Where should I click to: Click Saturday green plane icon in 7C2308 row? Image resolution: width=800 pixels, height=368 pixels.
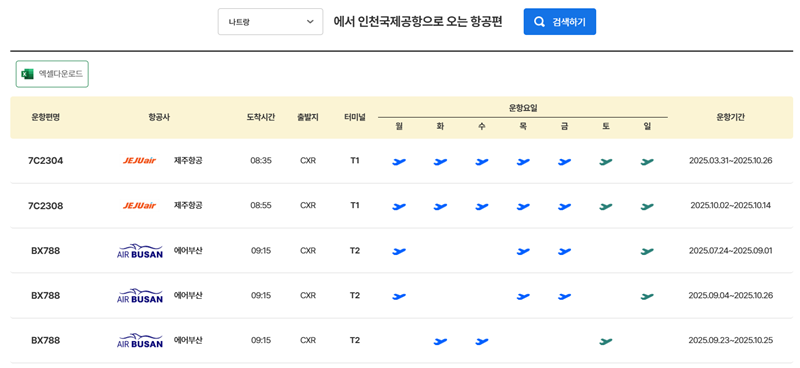pos(606,206)
